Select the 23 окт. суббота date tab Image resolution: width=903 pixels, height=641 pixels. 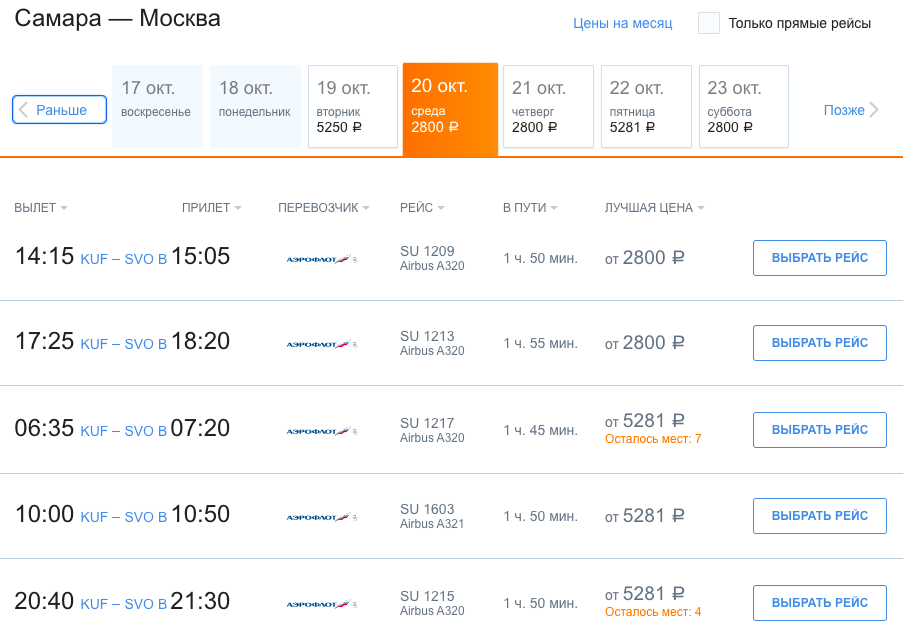(743, 107)
